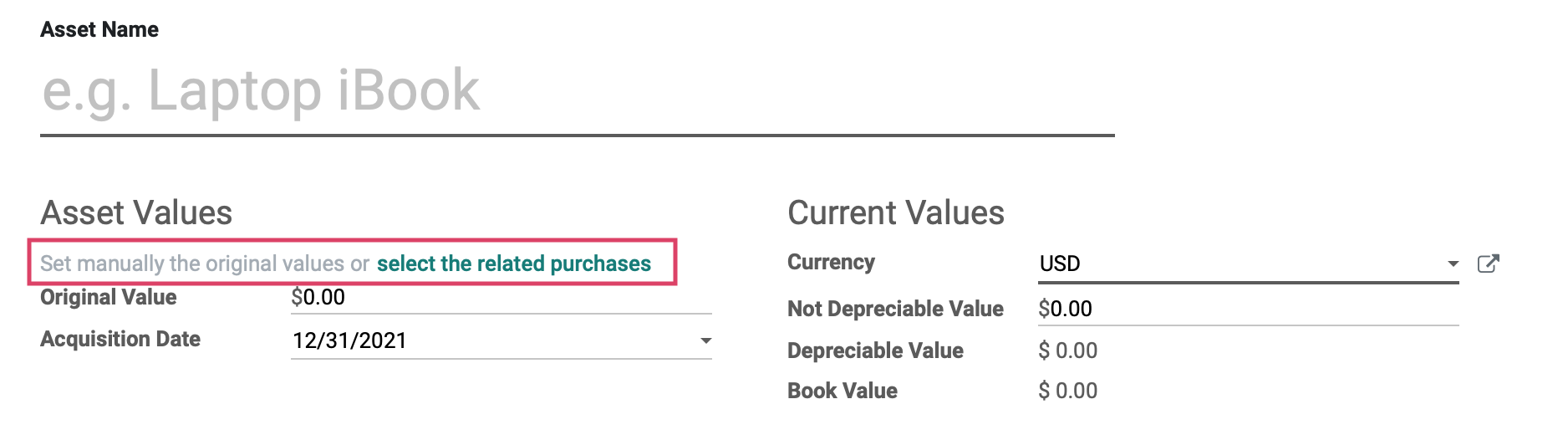Viewport: 1568px width, 435px height.
Task: Select the Acquisition Date 12/31/2021 field
Action: point(501,340)
